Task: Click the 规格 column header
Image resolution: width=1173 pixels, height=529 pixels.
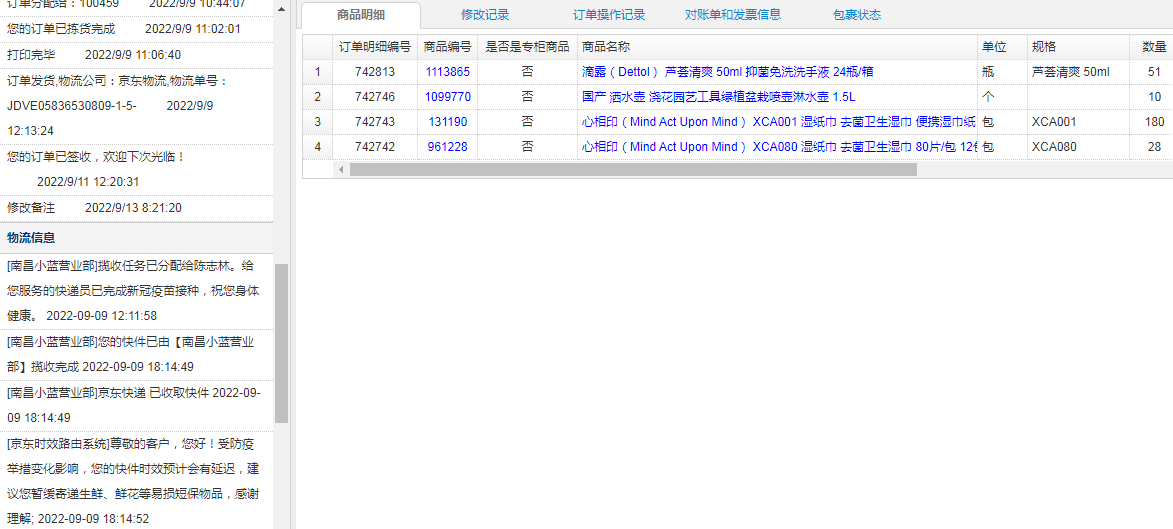Action: click(1079, 47)
